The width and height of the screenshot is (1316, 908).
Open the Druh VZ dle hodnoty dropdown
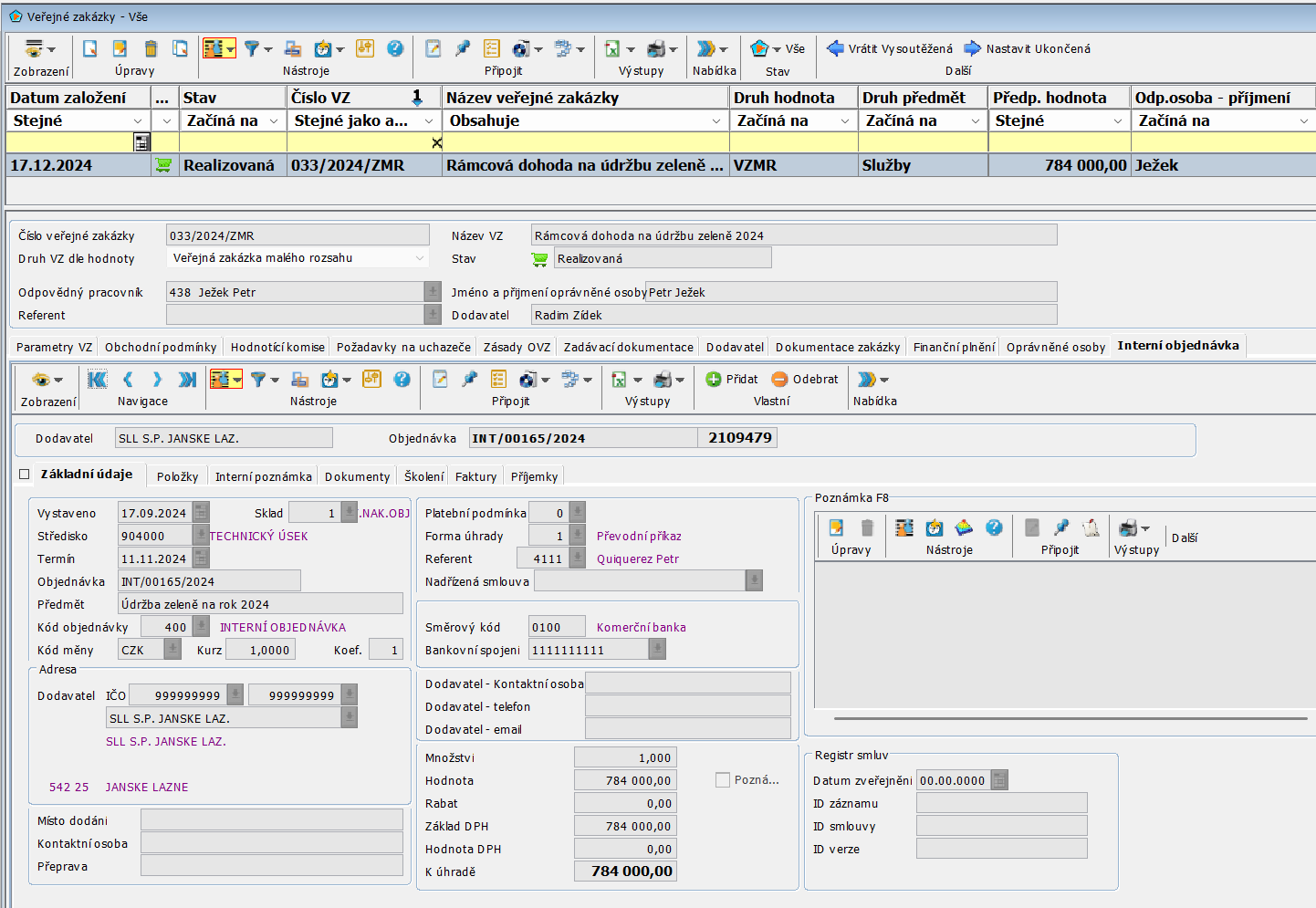(420, 258)
